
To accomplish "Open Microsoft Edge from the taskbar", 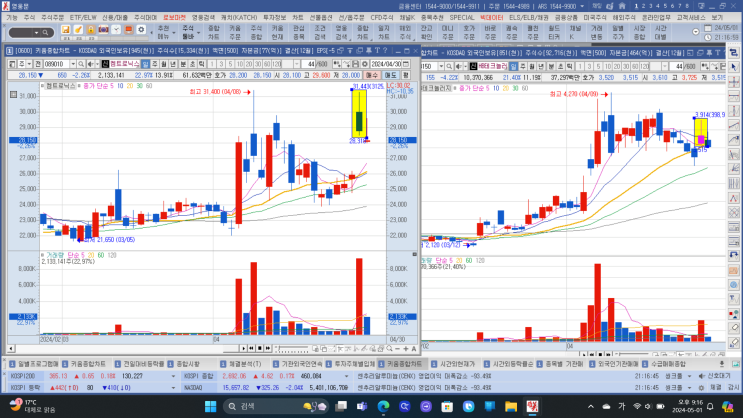I will click(383, 406).
